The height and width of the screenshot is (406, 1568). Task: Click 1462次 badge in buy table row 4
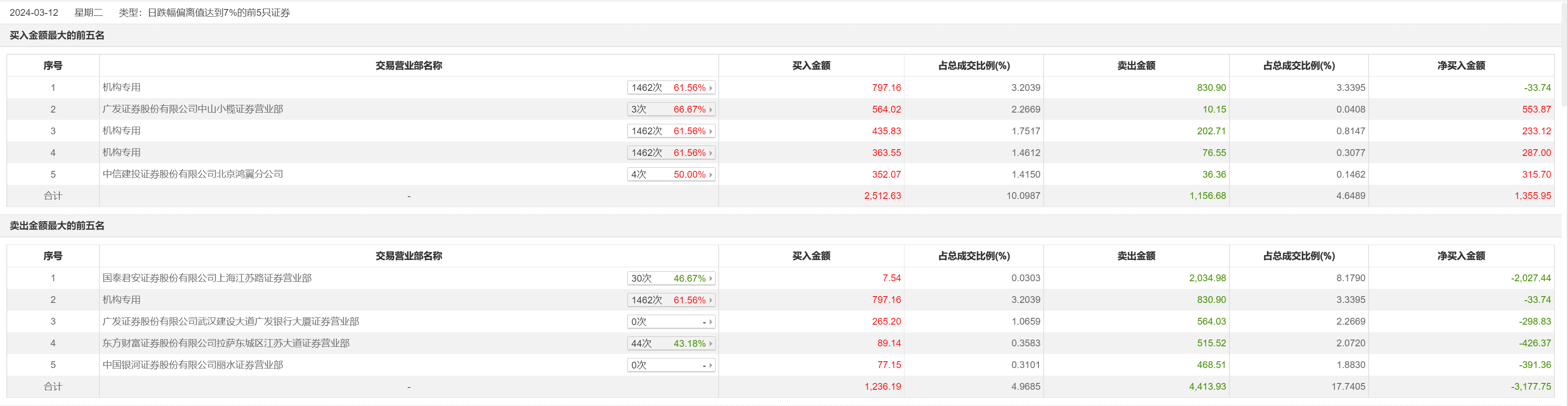(646, 153)
